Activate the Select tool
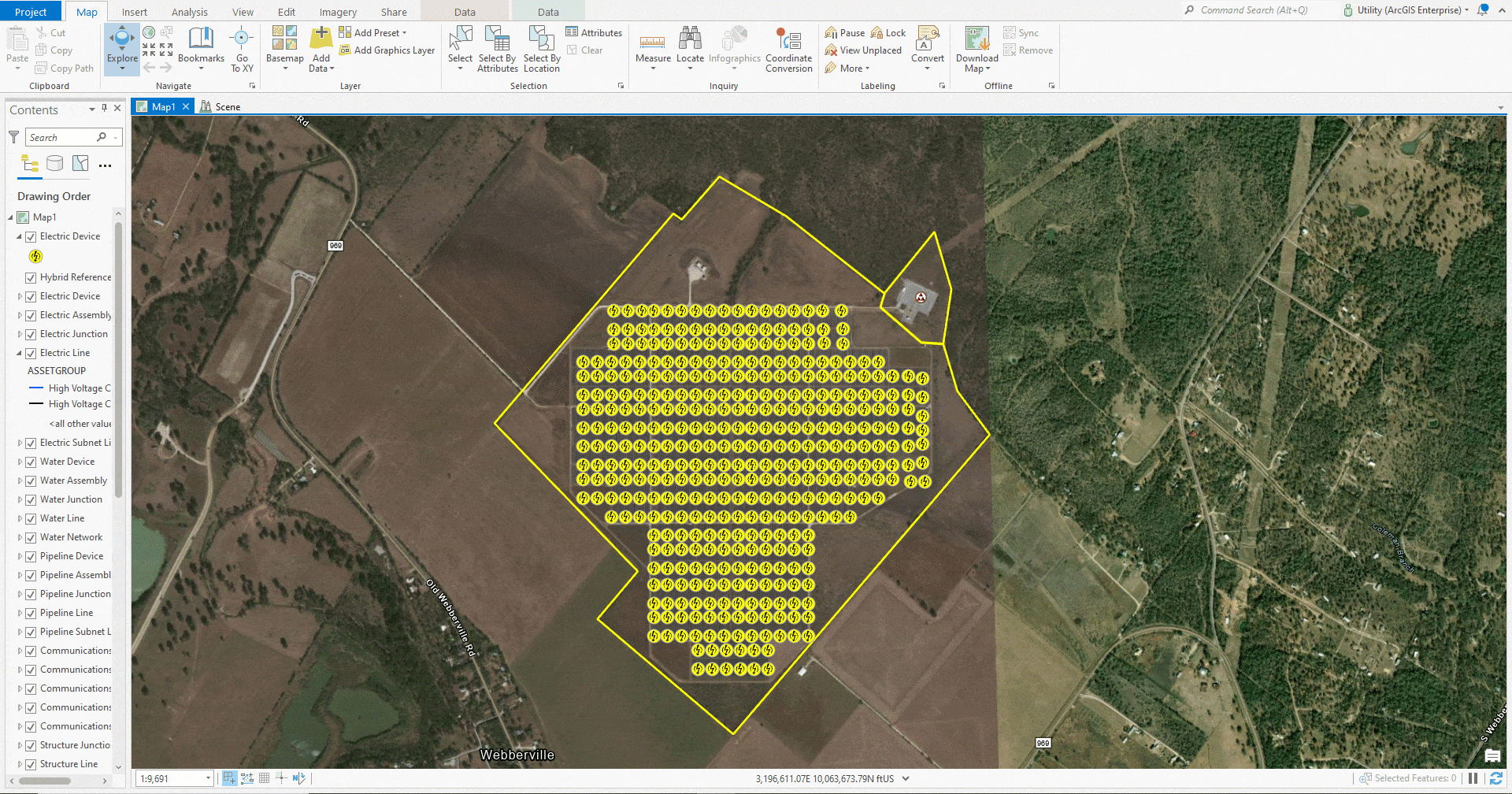This screenshot has height=794, width=1512. tap(460, 47)
